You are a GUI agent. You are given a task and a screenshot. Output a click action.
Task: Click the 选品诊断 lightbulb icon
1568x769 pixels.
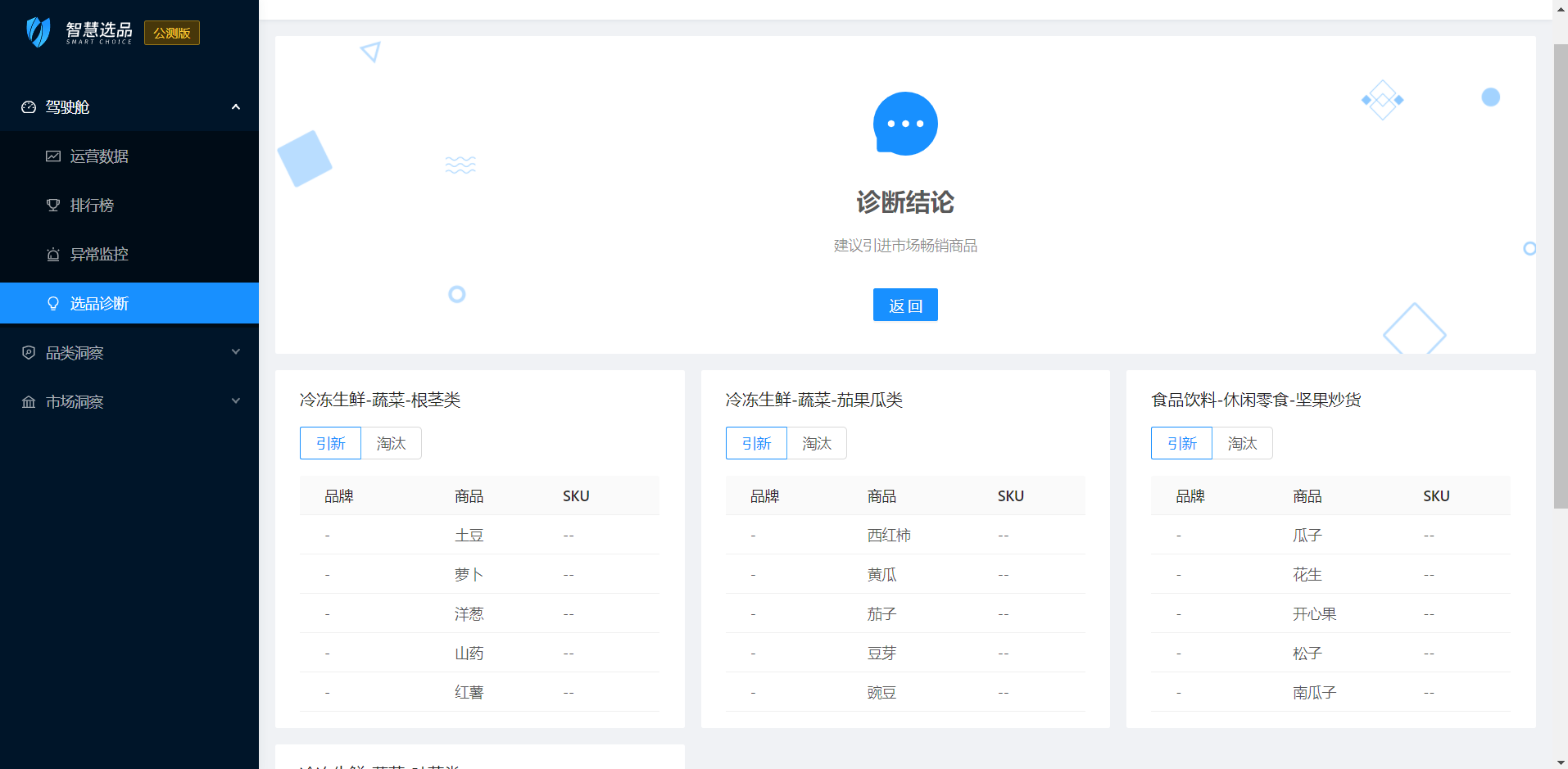click(53, 304)
